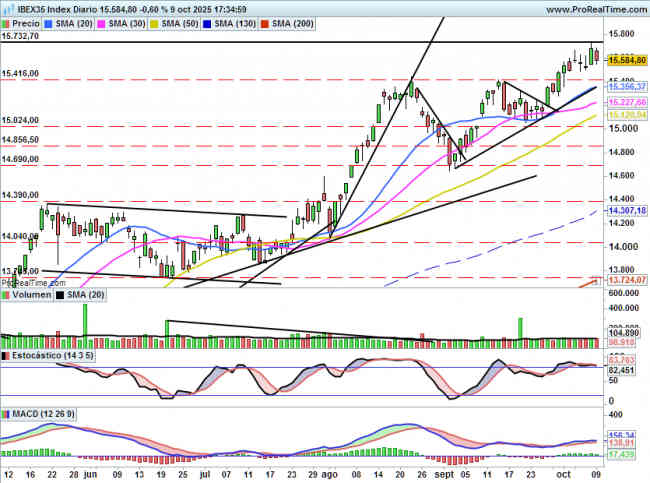This screenshot has width=650, height=483.
Task: Click the Estocástico panel icon
Action: (5, 355)
